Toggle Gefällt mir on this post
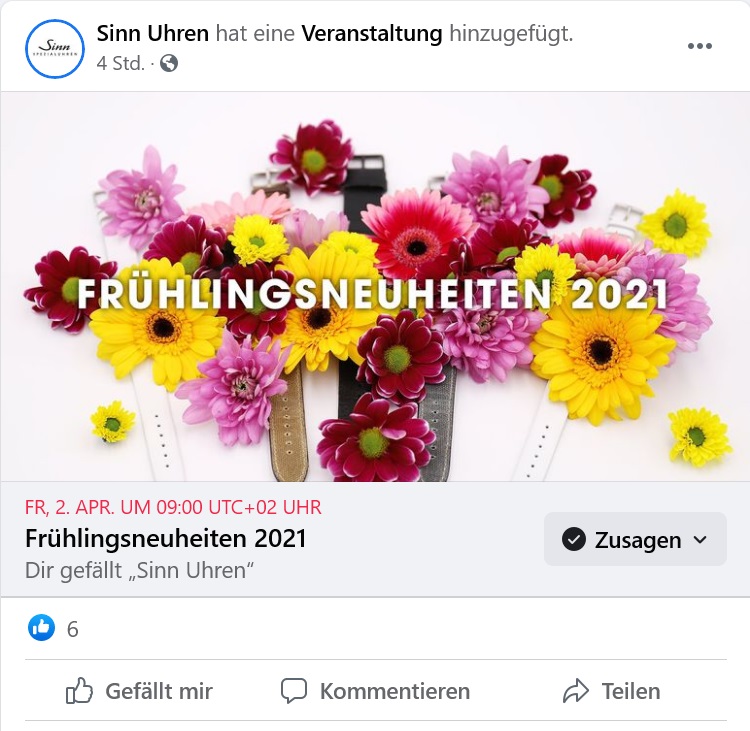Image resolution: width=750 pixels, height=731 pixels. tap(139, 691)
